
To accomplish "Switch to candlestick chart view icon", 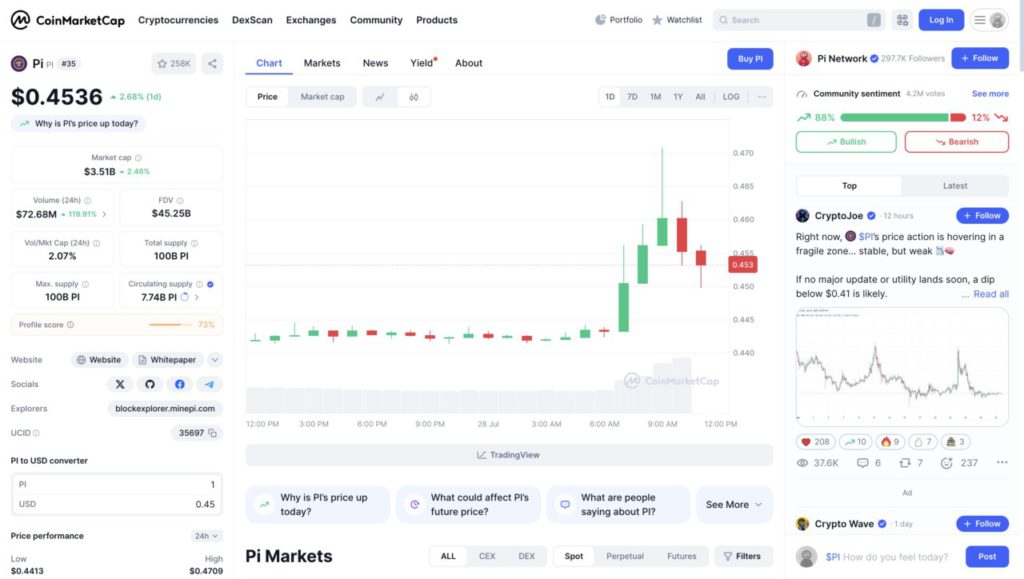I will coord(413,97).
